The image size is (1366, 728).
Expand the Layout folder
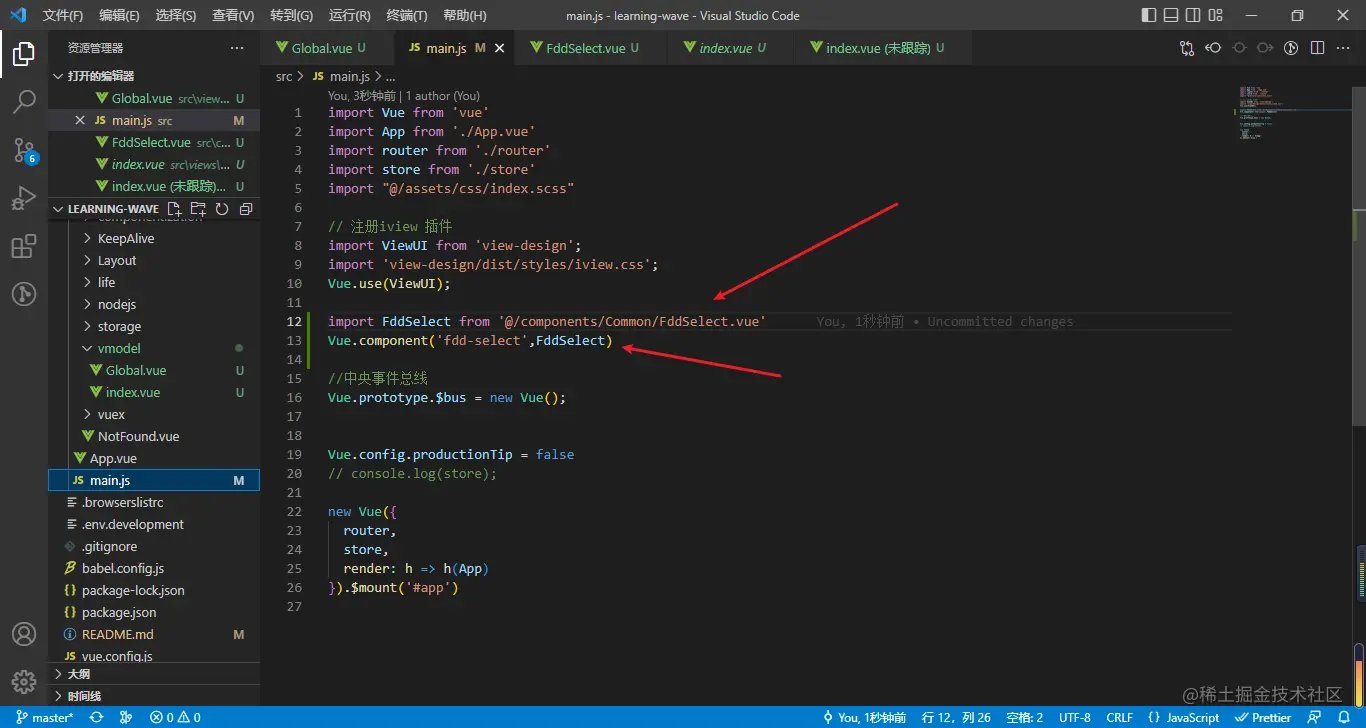pyautogui.click(x=154, y=260)
